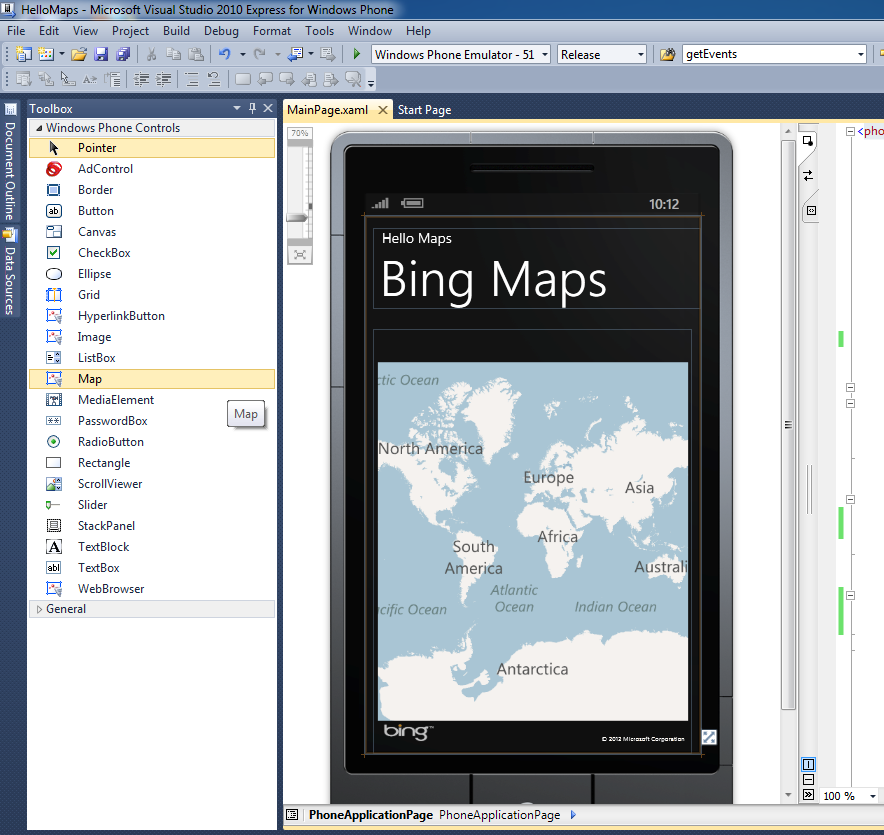Swap panes with the double-arrow icon
Screen dimensions: 884x835
808,176
